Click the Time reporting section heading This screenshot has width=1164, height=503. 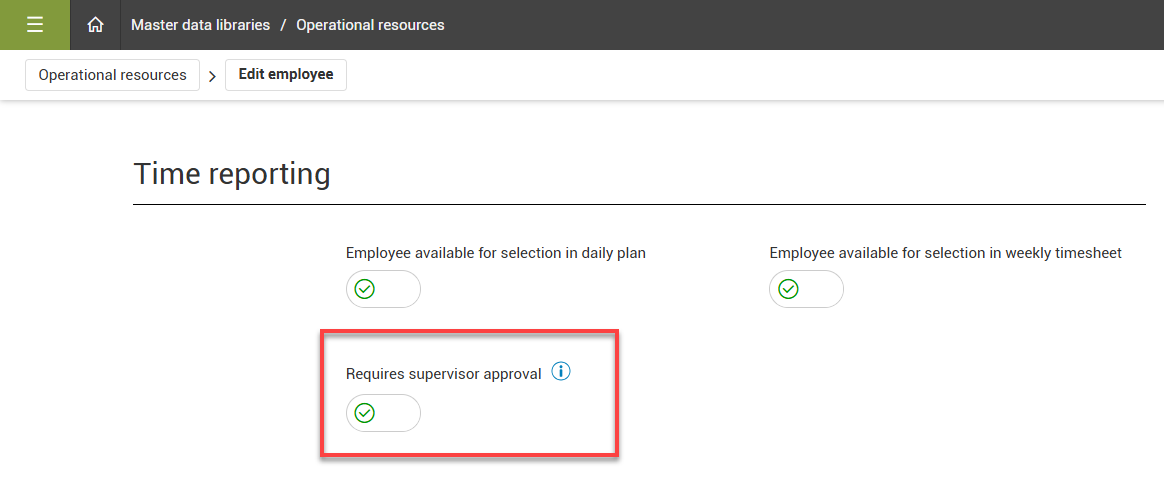(x=232, y=174)
